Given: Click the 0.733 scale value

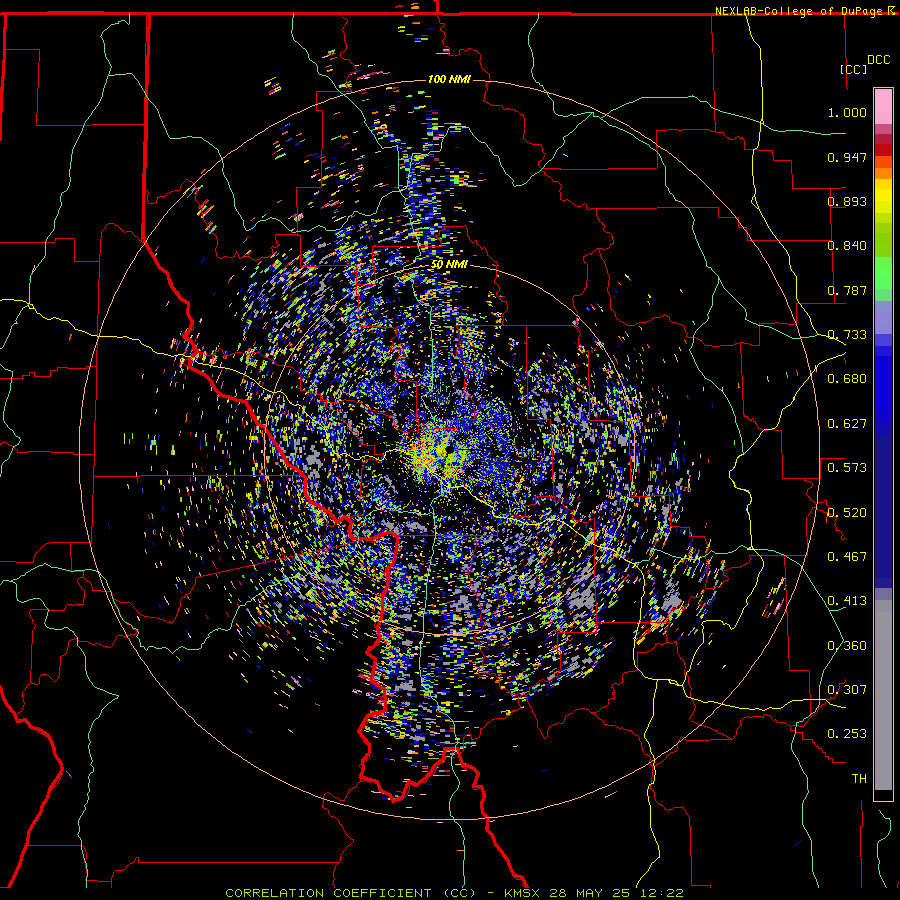Looking at the screenshot, I should (847, 335).
